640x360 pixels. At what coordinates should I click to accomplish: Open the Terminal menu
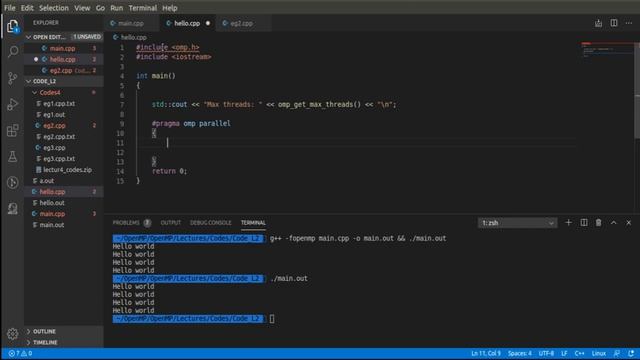[142, 8]
